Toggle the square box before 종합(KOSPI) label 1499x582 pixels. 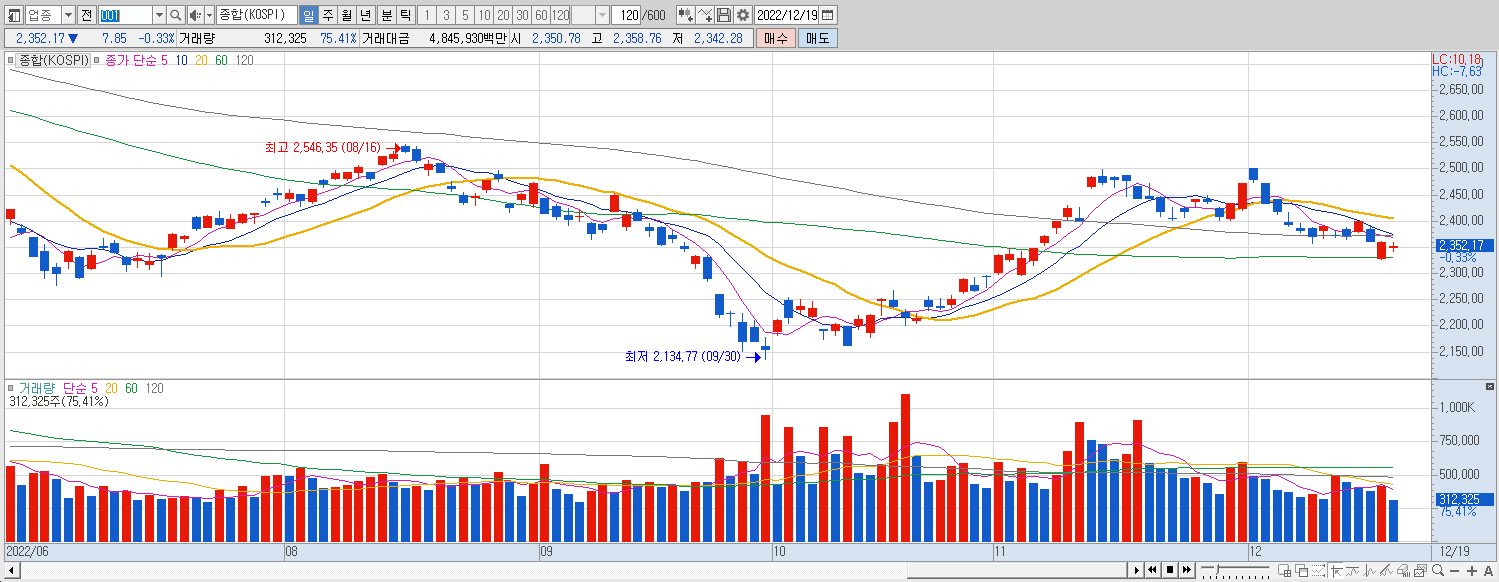click(12, 61)
